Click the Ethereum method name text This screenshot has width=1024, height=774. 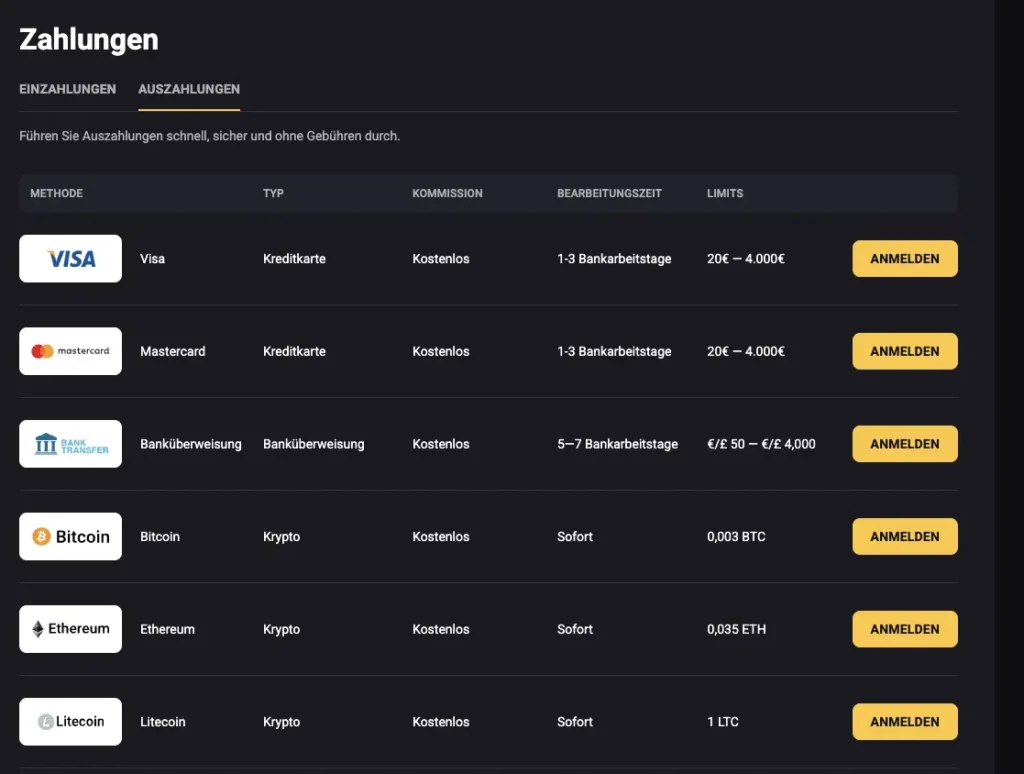[x=168, y=629]
